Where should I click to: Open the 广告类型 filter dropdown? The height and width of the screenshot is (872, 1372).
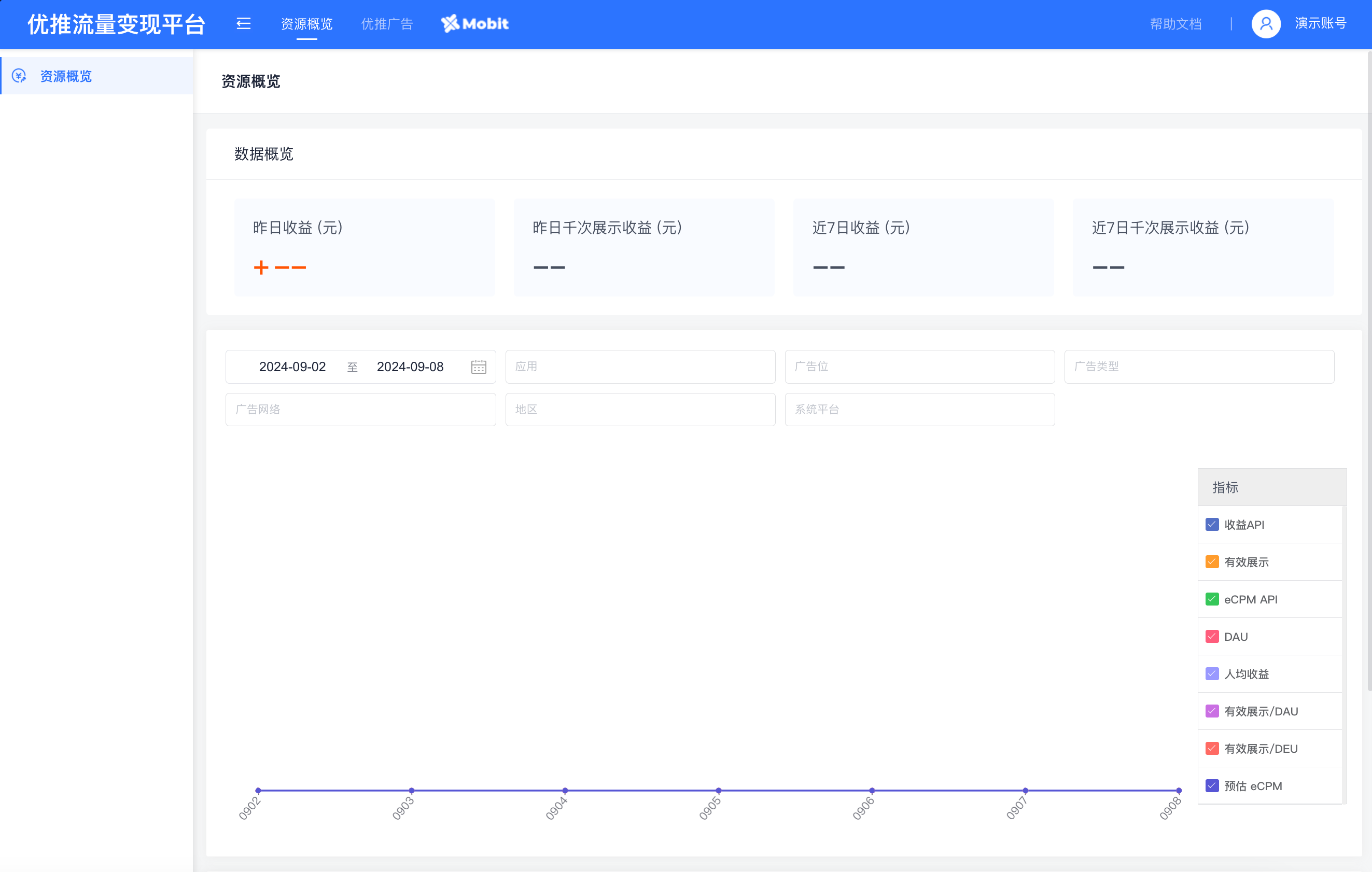coord(1199,366)
